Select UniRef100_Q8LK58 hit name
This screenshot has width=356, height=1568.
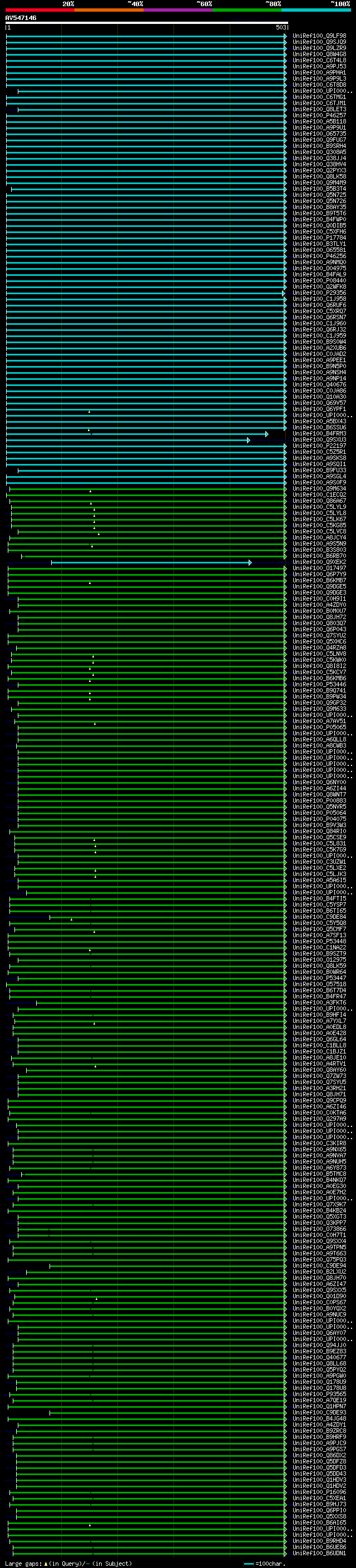[x=319, y=176]
